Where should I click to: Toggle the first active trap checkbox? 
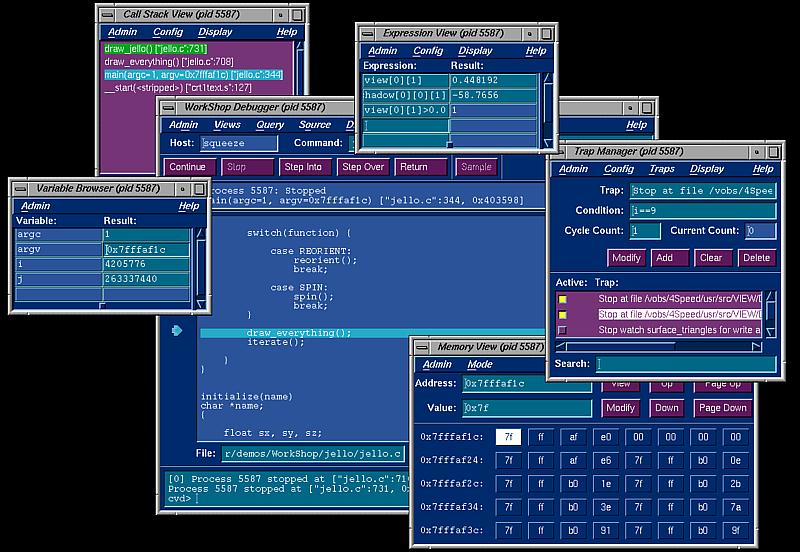(563, 299)
